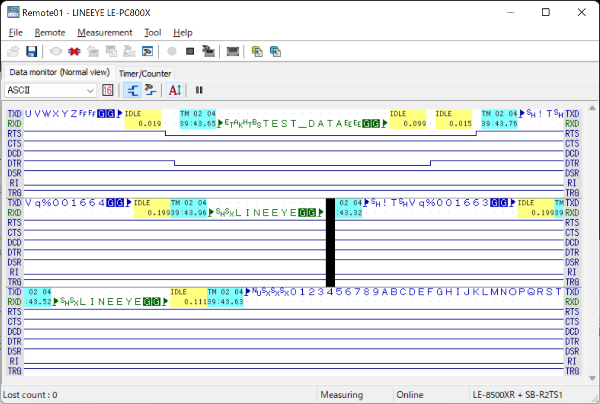Click the black cursor marker bar

pyautogui.click(x=330, y=243)
